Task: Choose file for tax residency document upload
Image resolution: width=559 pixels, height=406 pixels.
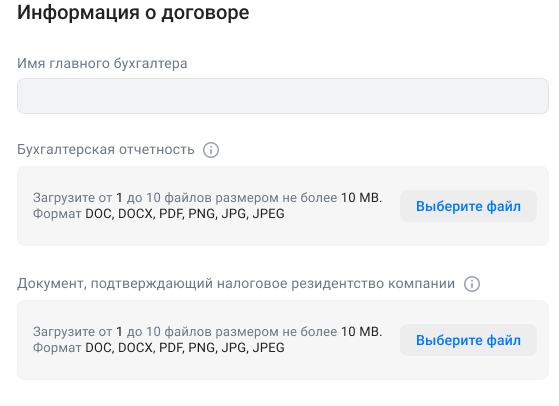Action: [x=468, y=340]
